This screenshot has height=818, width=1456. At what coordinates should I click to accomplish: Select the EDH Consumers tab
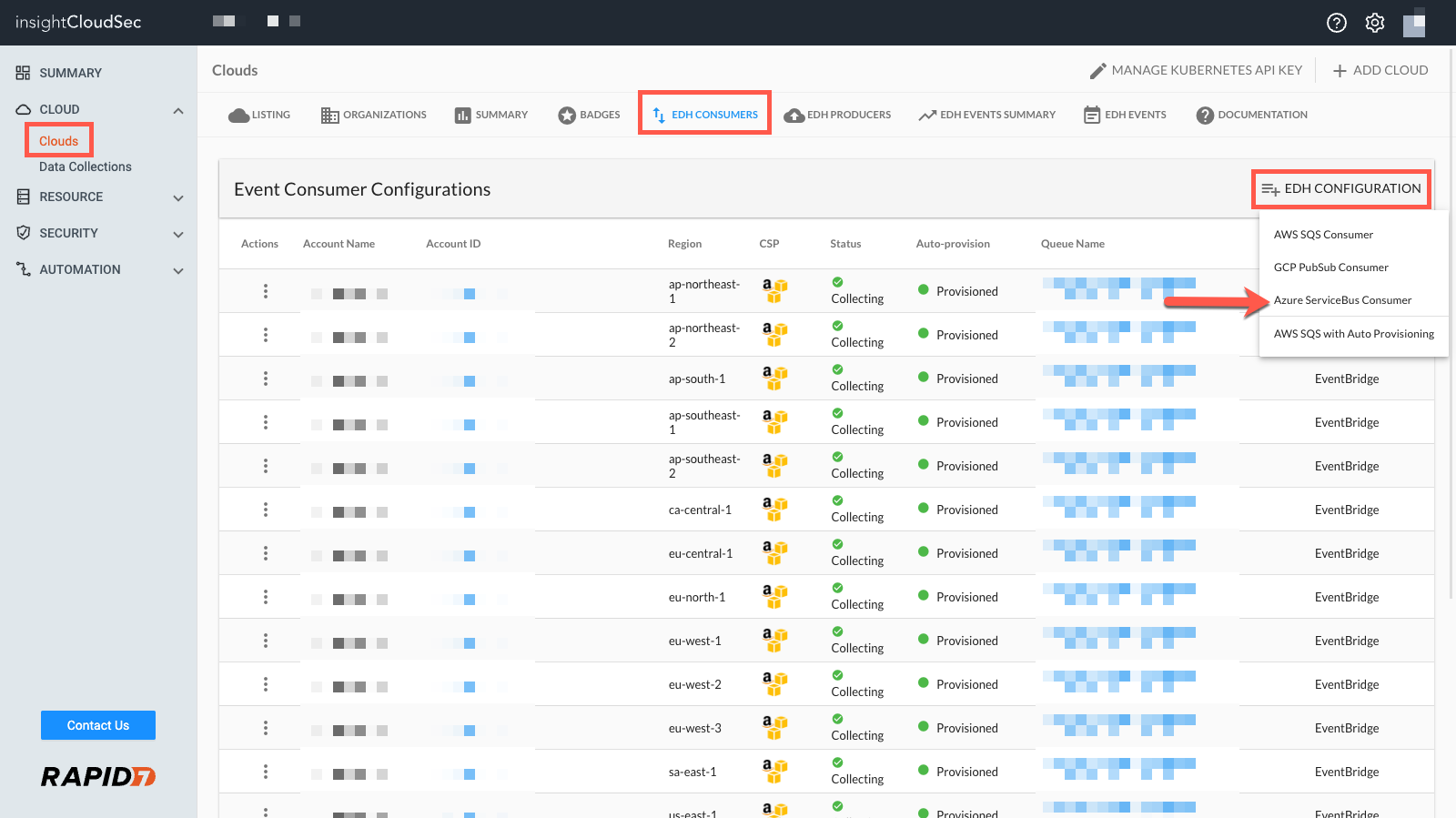click(x=705, y=115)
